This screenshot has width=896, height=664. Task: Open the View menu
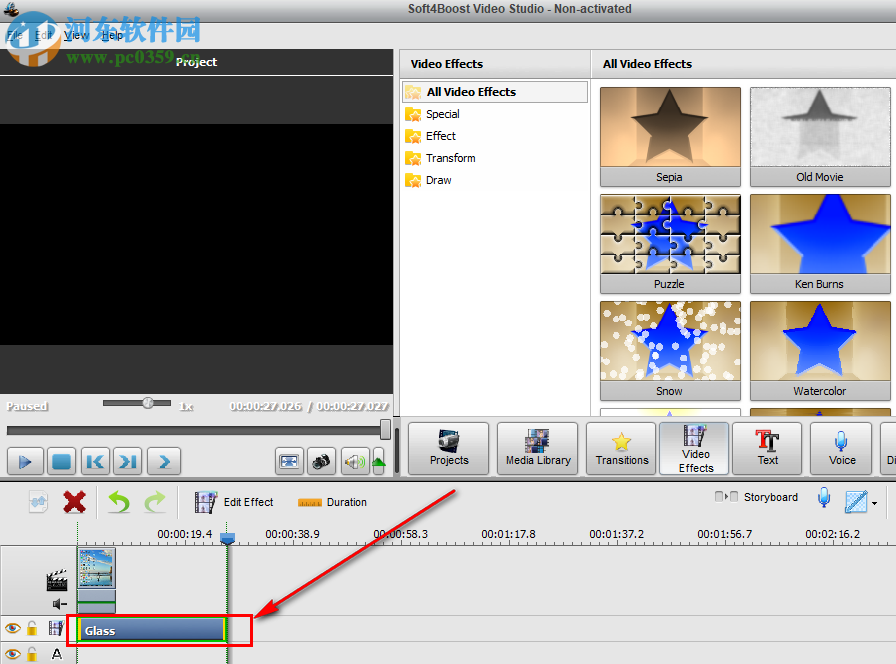76,35
